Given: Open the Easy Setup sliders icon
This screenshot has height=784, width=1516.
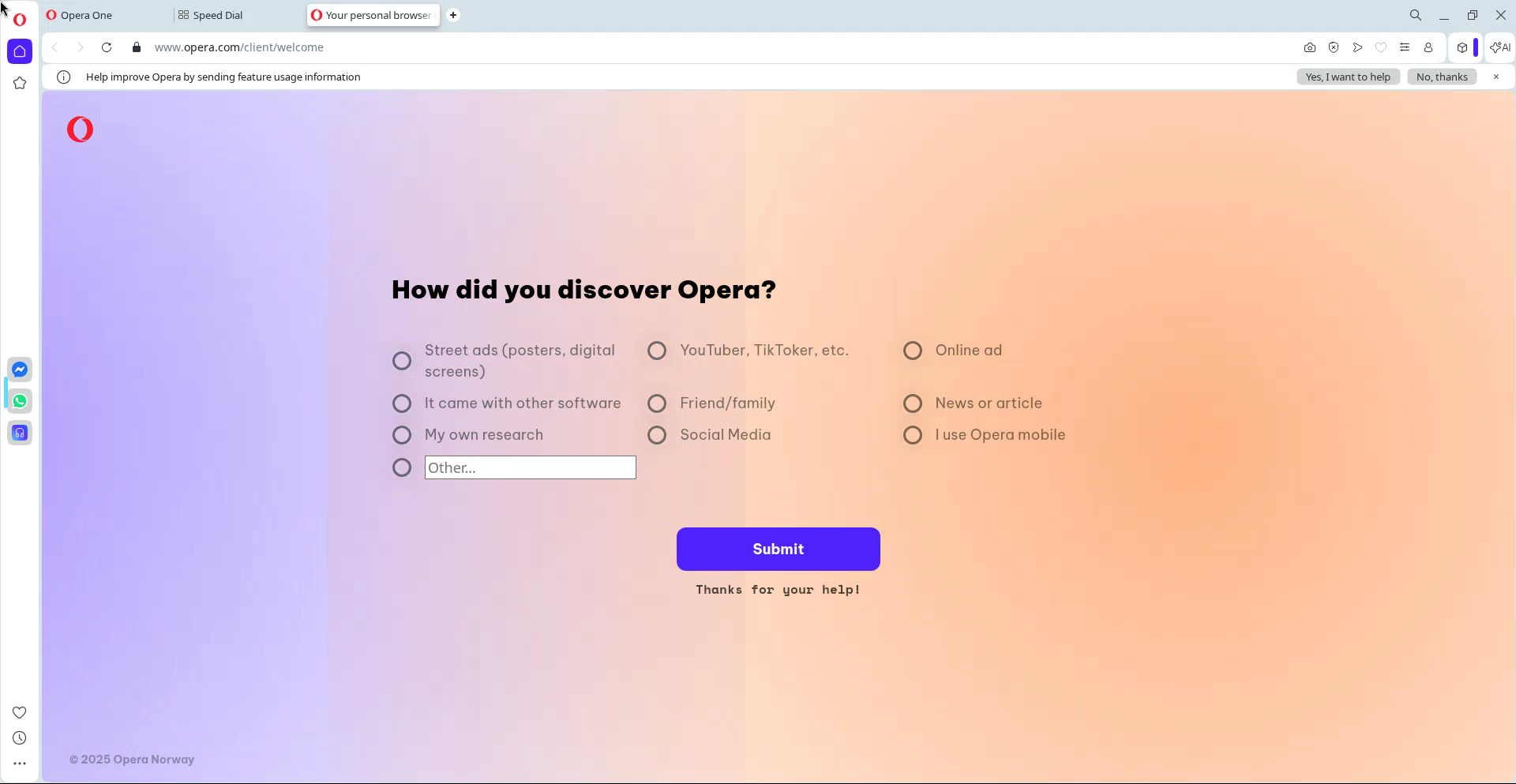Looking at the screenshot, I should click(1404, 47).
